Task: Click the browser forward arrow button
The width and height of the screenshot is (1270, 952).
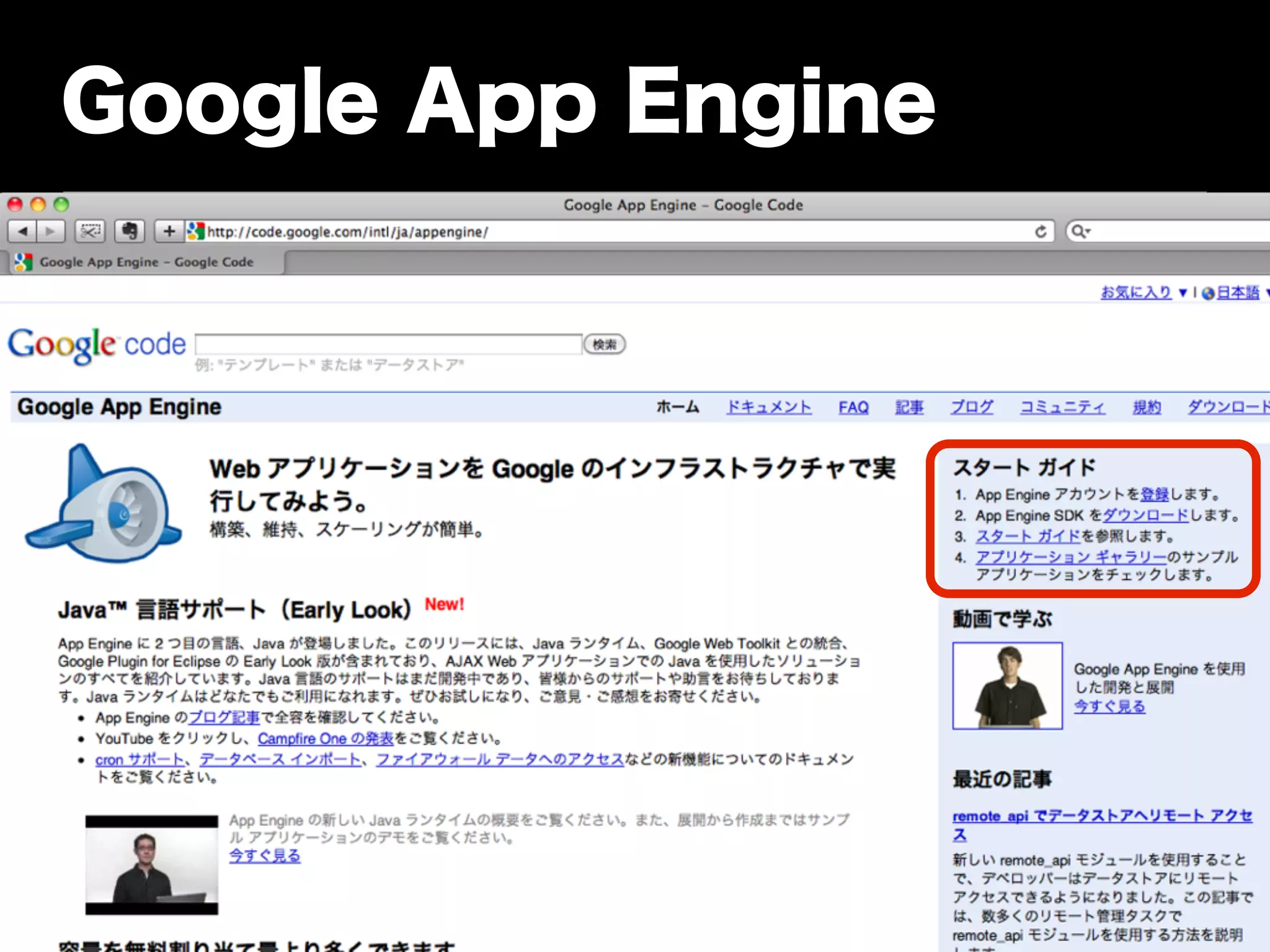Action: pos(51,232)
